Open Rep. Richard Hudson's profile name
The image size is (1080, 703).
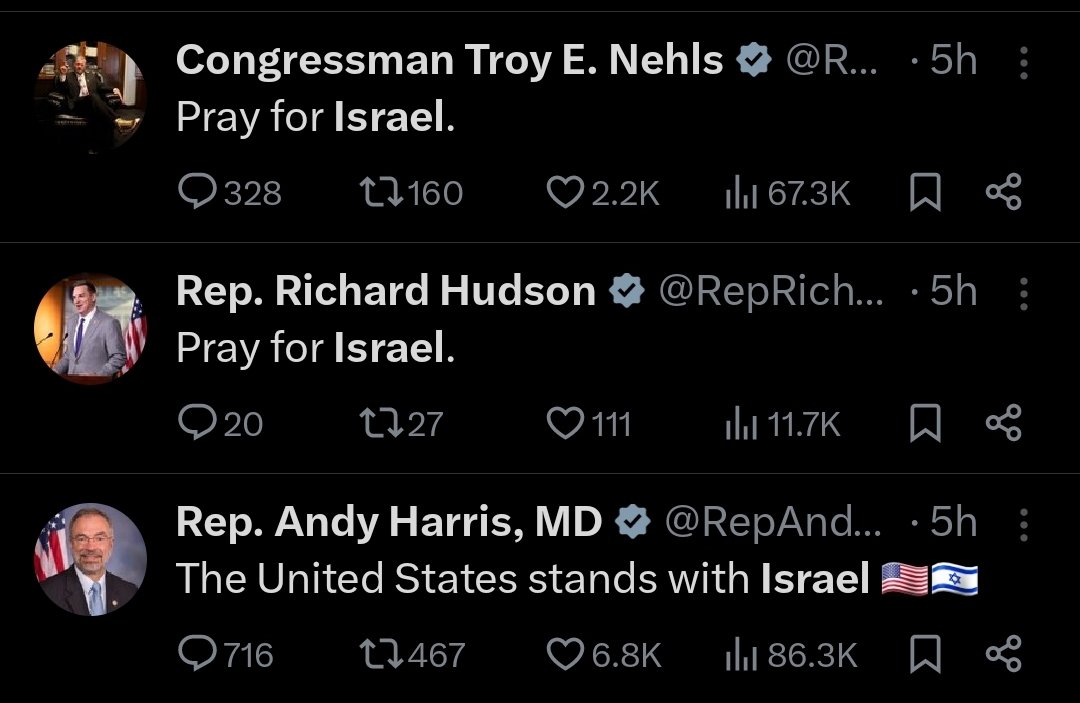(x=385, y=291)
